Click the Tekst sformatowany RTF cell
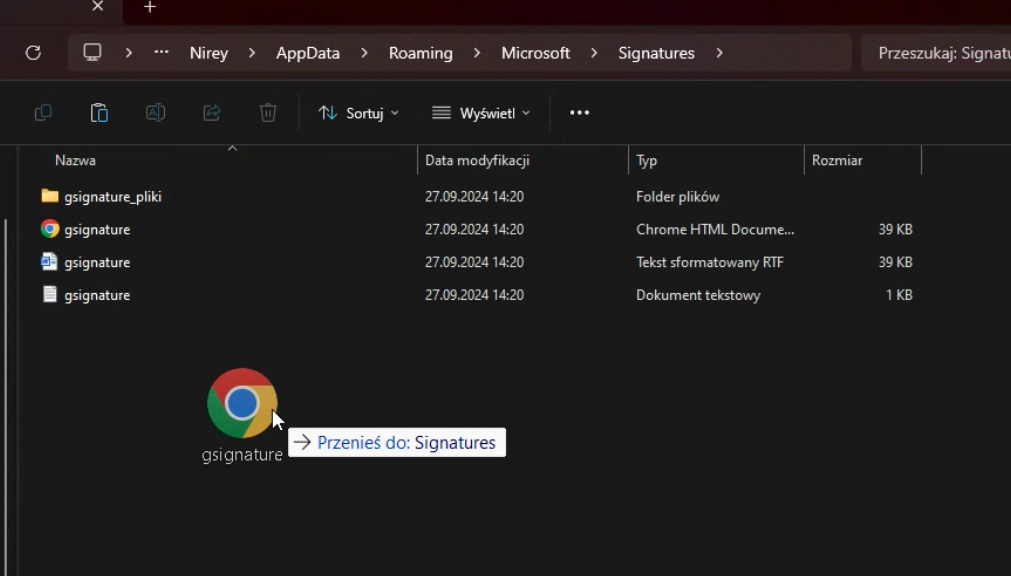 pos(710,263)
